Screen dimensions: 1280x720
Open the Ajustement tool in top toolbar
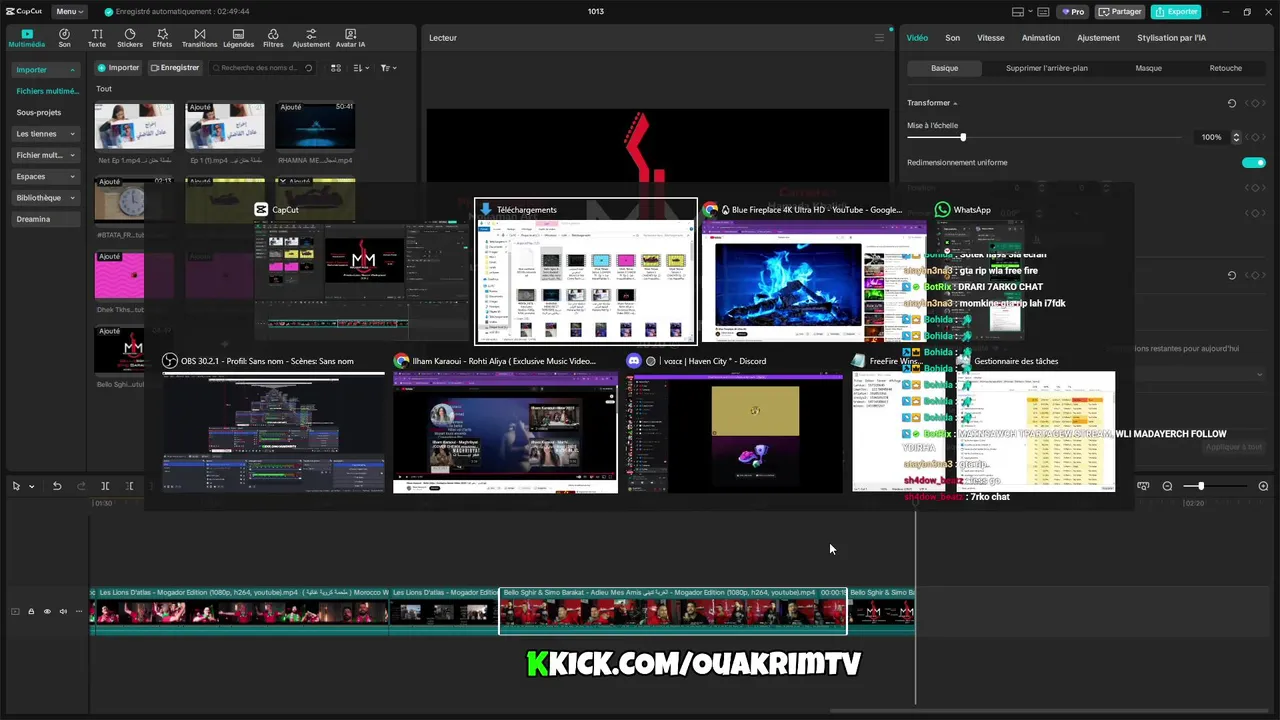coord(311,38)
